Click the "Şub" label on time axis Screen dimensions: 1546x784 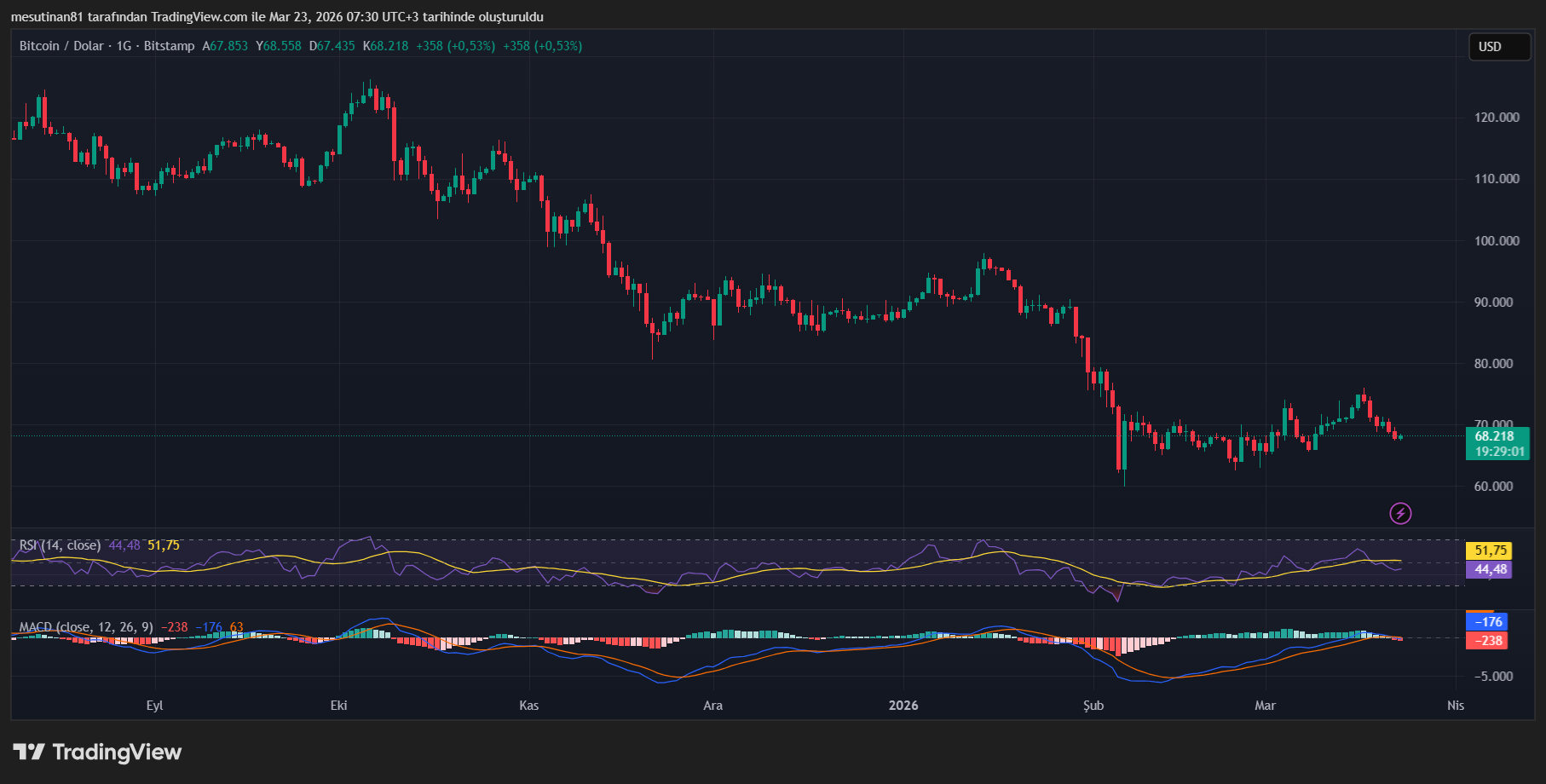point(1093,706)
